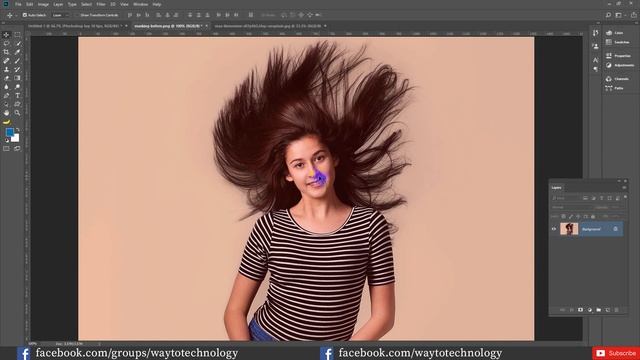Reset default foreground/background colors icon

tap(7, 140)
